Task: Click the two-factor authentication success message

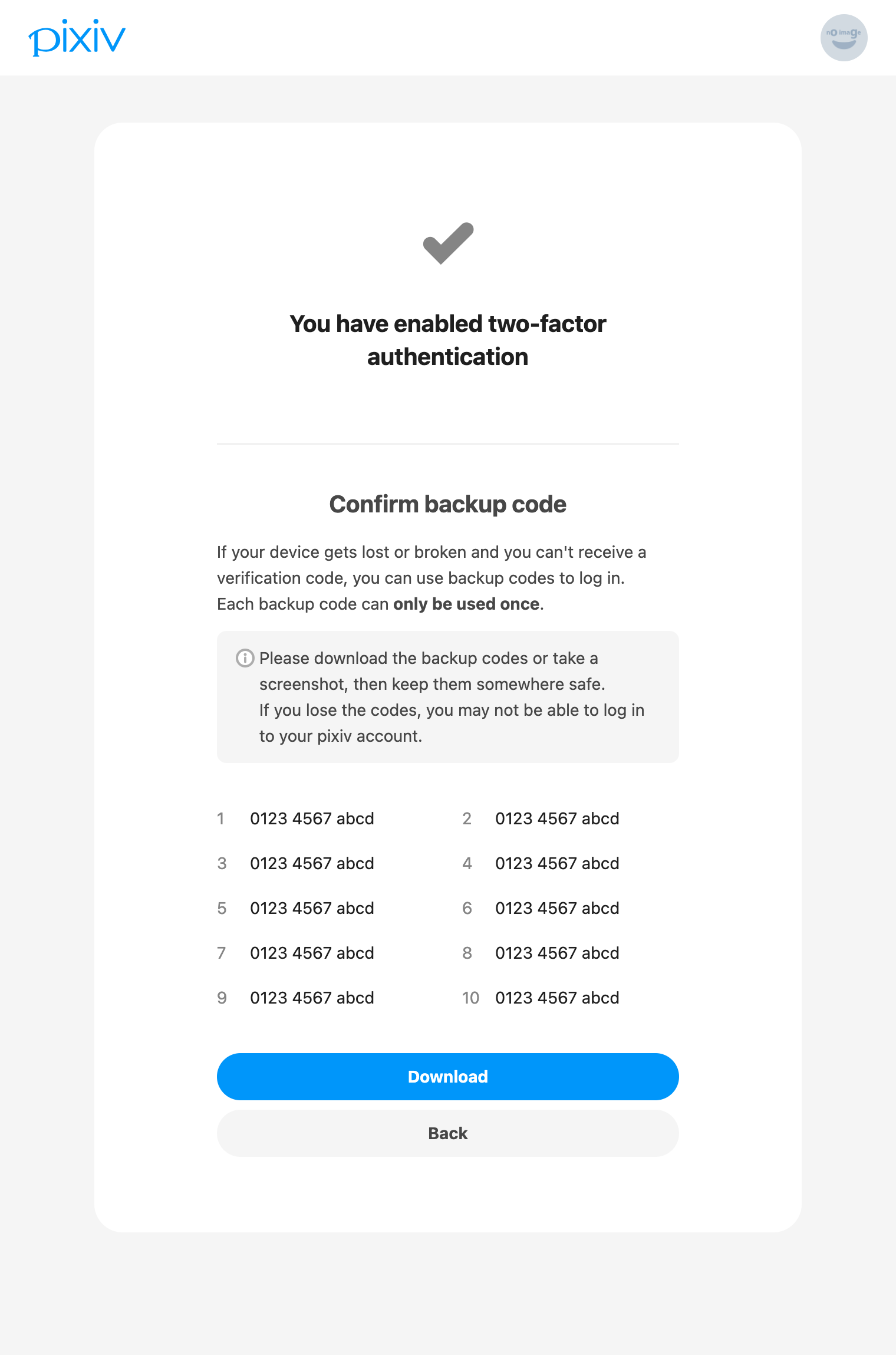Action: coord(447,340)
